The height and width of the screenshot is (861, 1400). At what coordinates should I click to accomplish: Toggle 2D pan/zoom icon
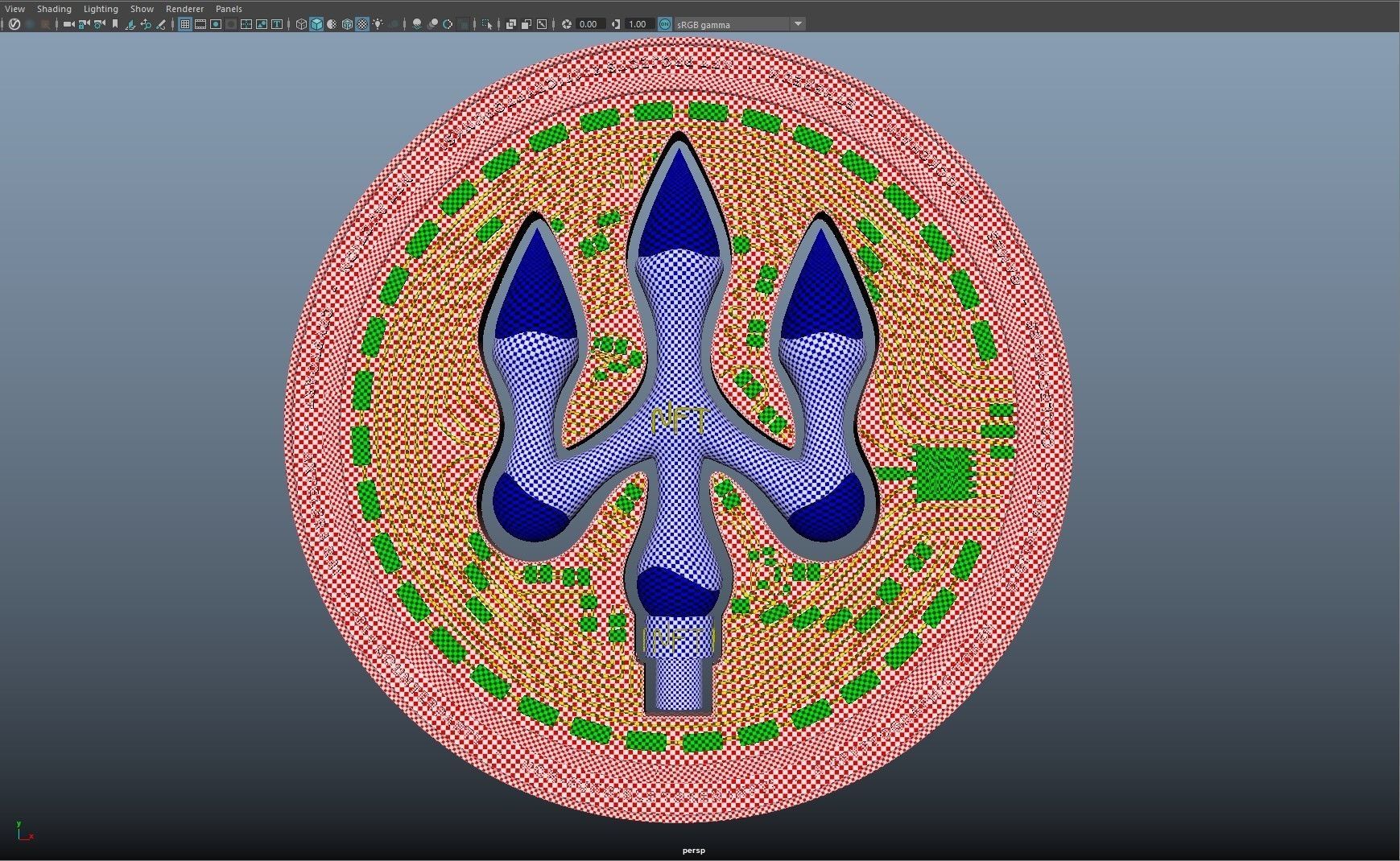tap(146, 24)
